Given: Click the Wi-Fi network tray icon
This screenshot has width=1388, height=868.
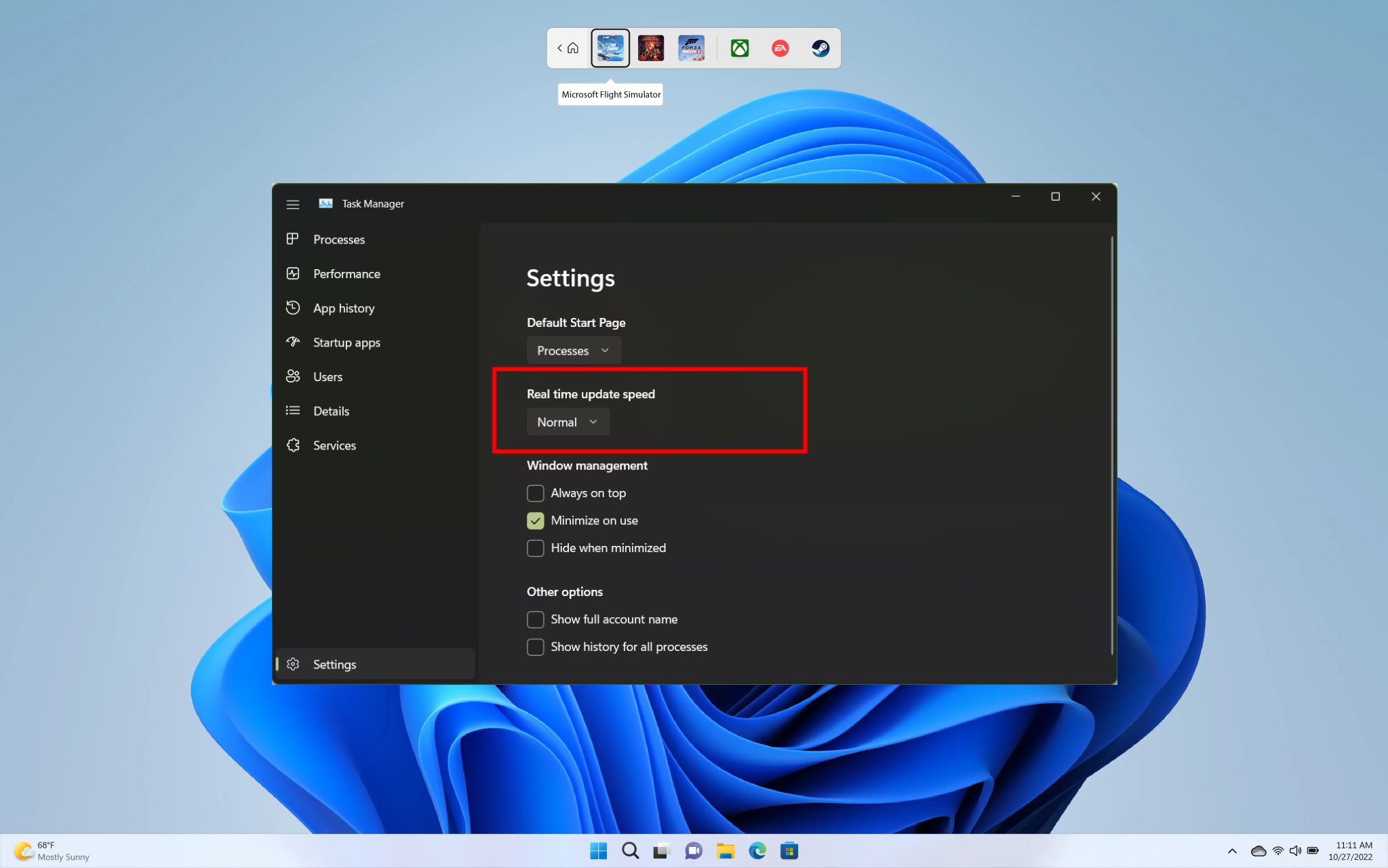Looking at the screenshot, I should point(1278,851).
